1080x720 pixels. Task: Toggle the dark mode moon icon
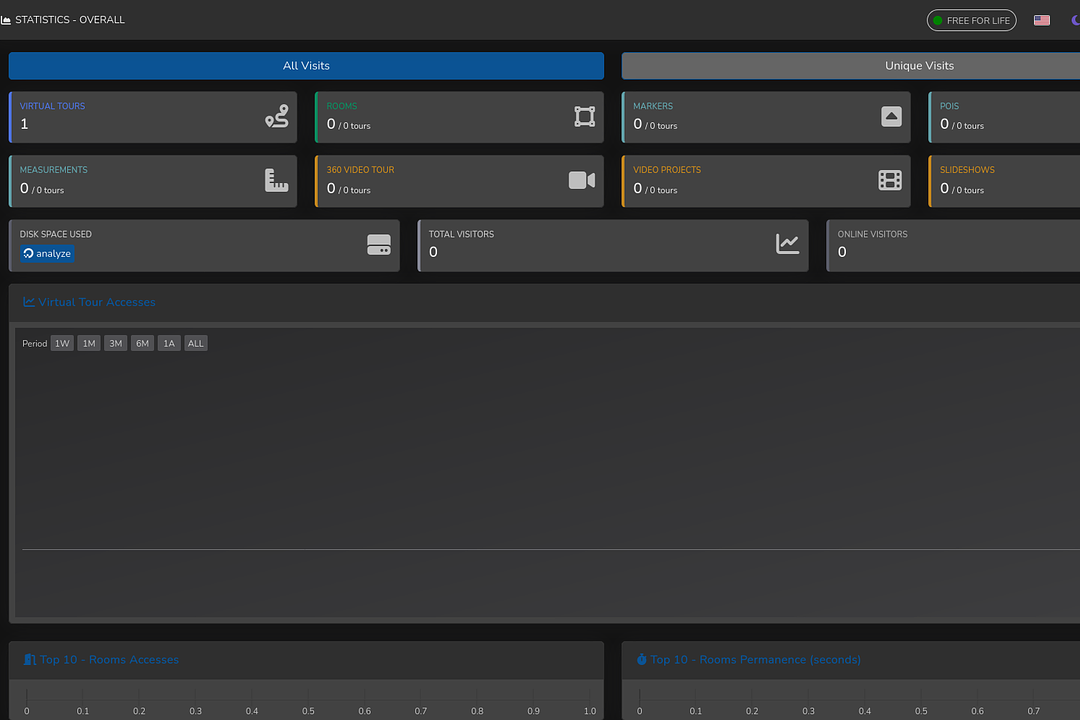1074,20
